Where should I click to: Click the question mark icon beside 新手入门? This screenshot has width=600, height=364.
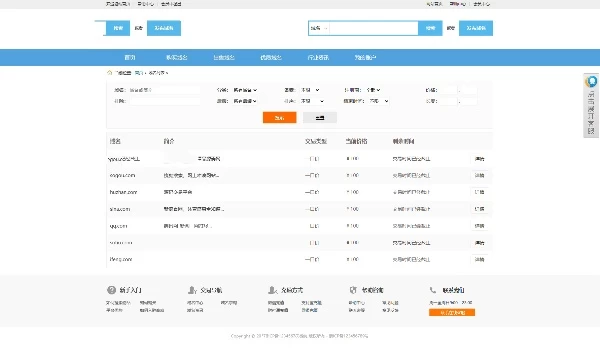[111, 290]
